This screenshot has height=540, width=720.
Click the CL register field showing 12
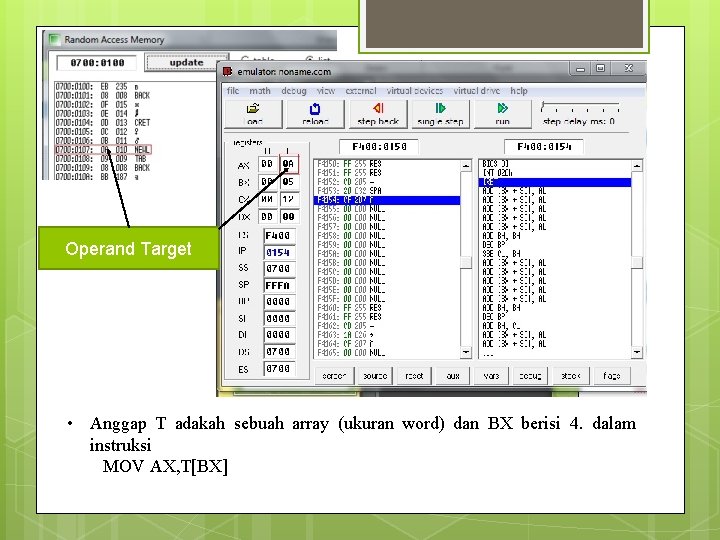pos(289,199)
